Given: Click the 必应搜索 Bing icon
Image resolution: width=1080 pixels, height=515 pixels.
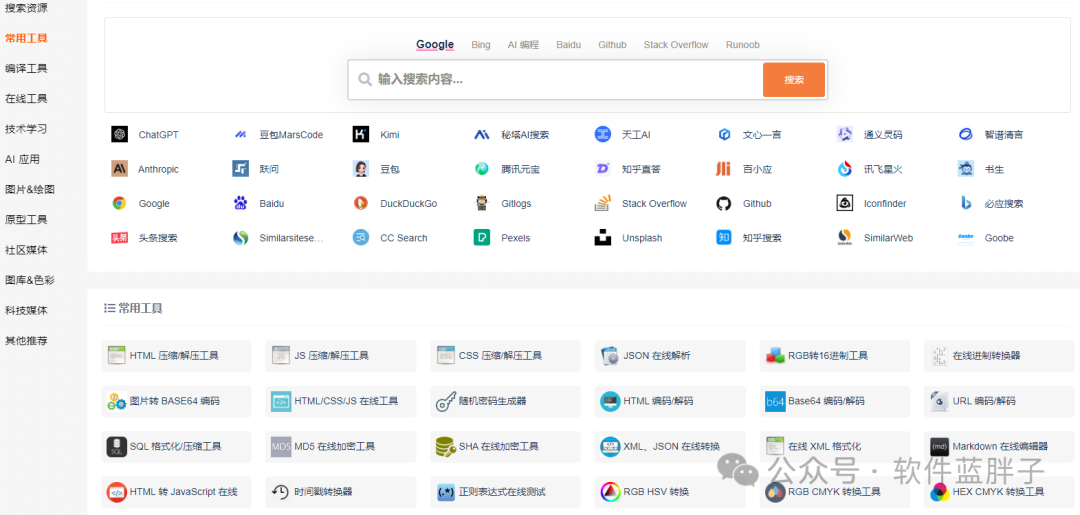Looking at the screenshot, I should coord(966,203).
